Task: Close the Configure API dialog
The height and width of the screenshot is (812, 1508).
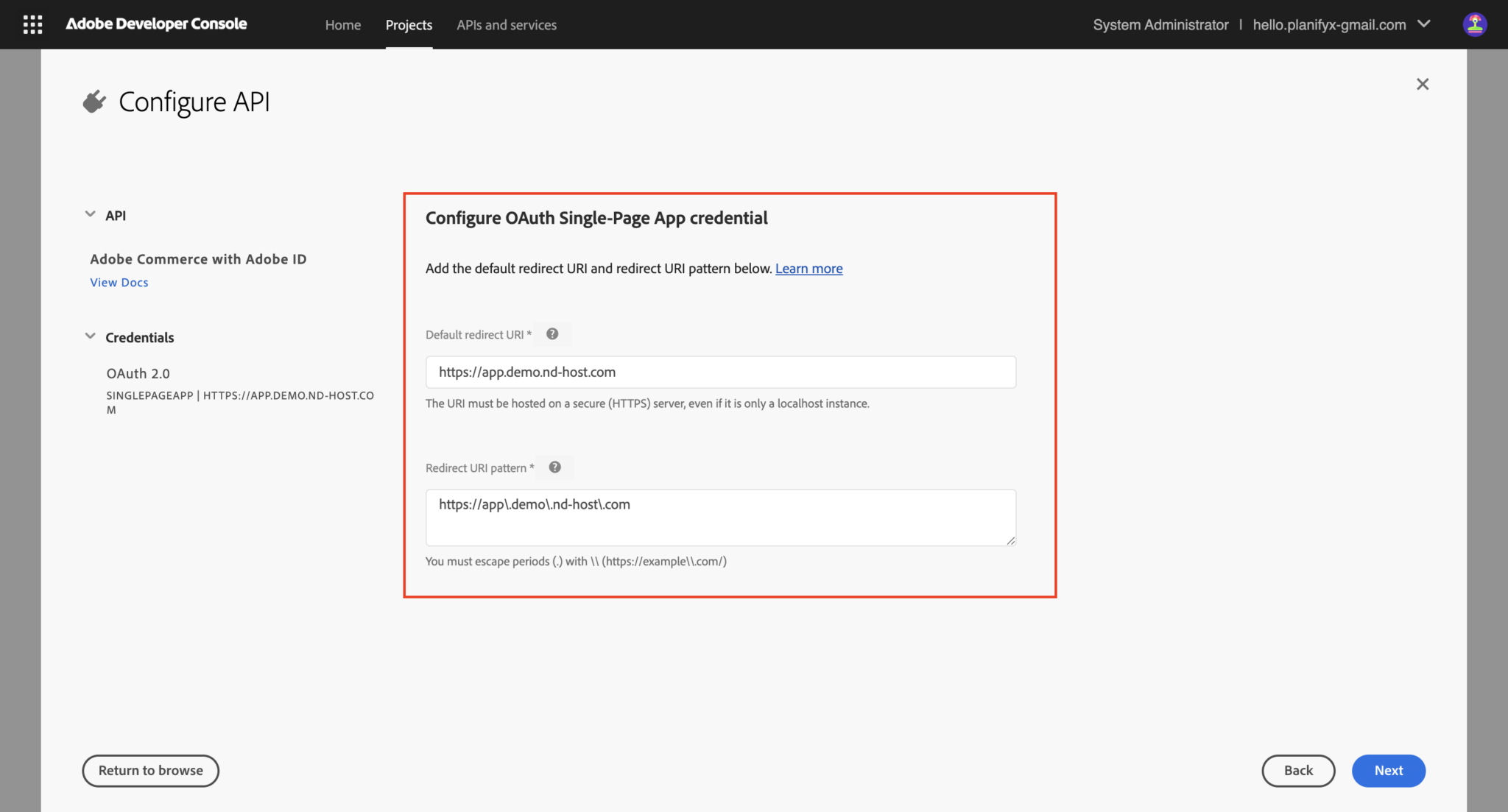Action: click(1423, 84)
